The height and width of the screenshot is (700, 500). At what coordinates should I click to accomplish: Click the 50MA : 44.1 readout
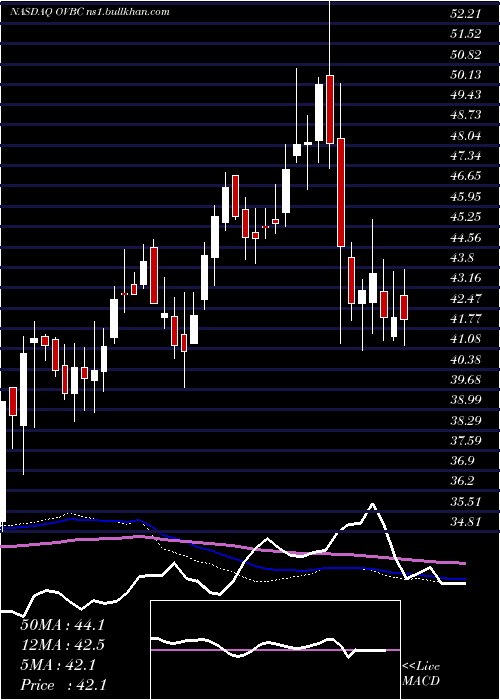pos(62,625)
